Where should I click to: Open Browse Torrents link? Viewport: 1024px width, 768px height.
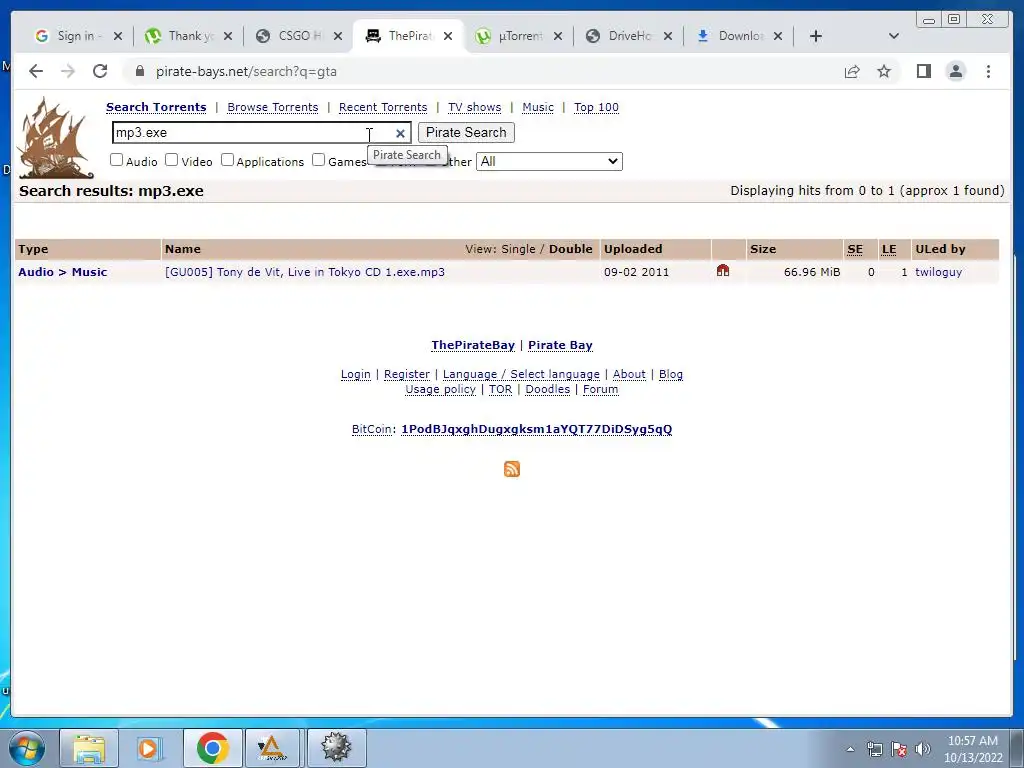(x=273, y=107)
